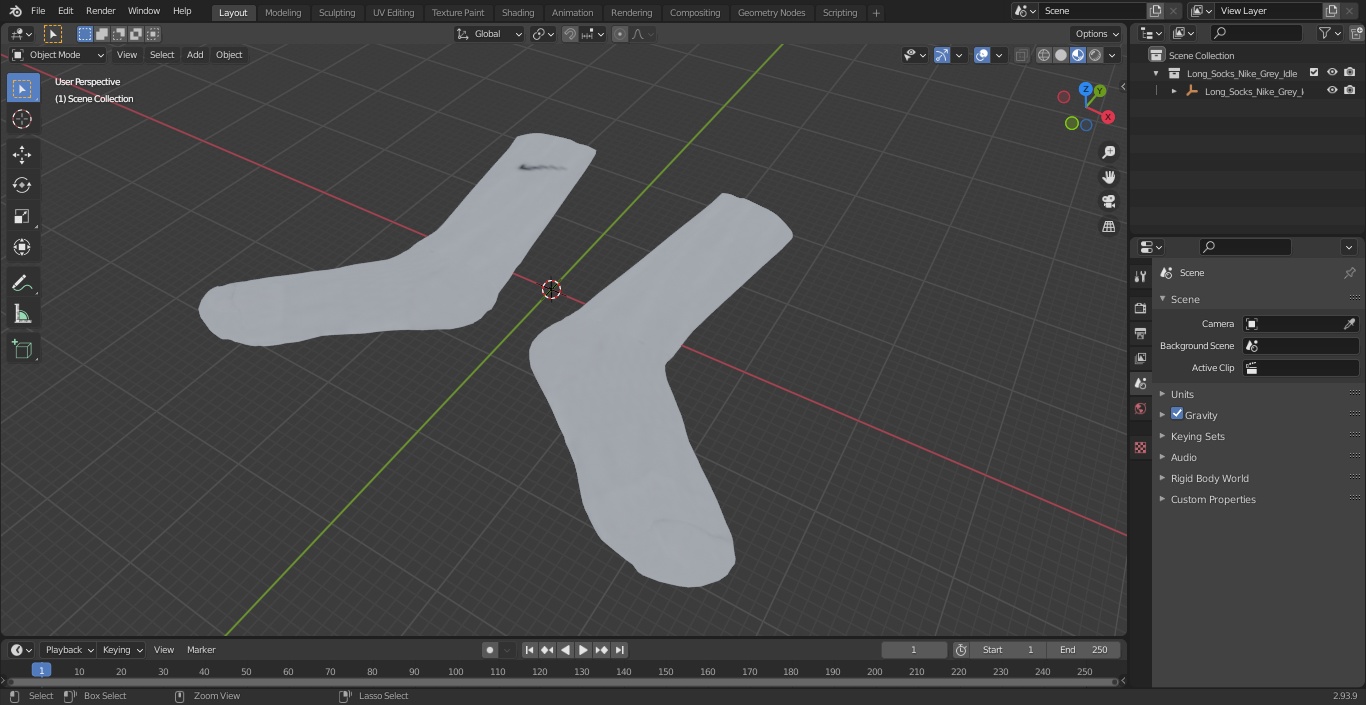
Task: Open the World properties tab
Action: tap(1140, 408)
